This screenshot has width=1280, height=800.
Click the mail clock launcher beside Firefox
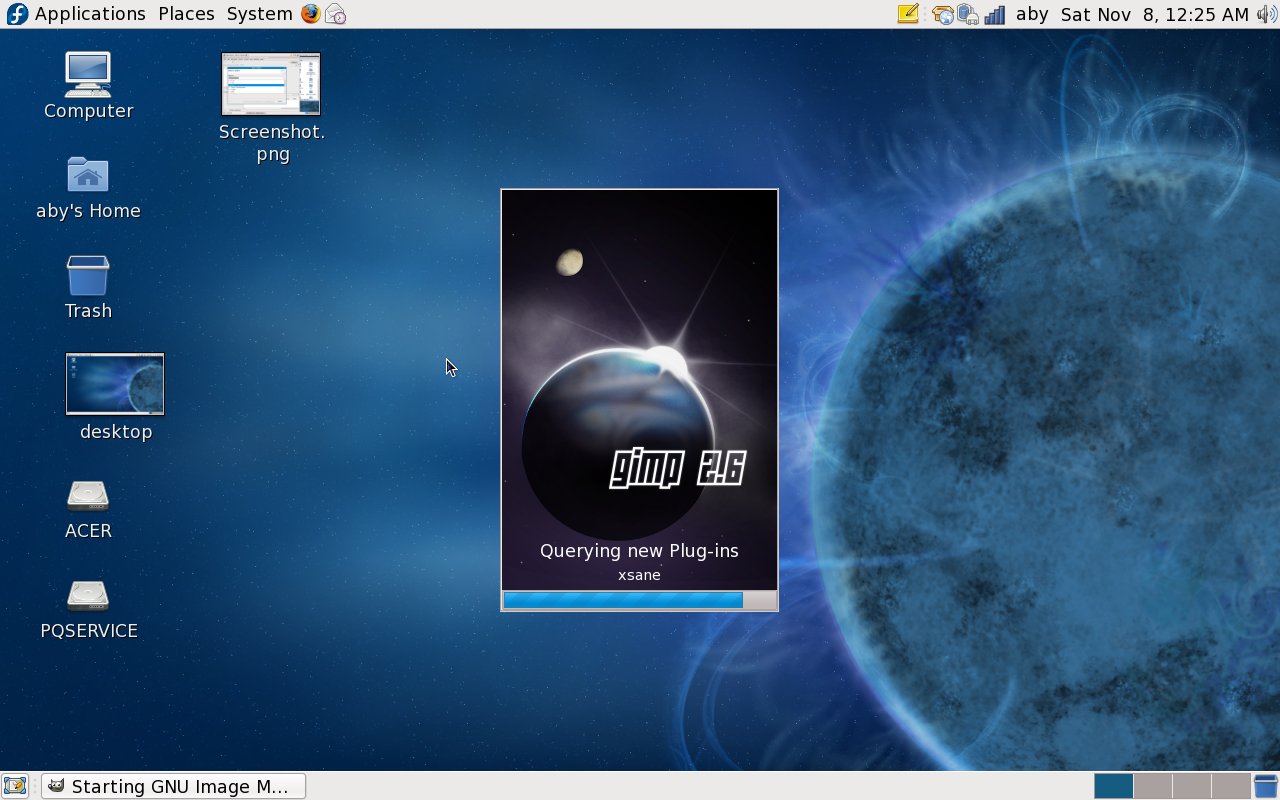[336, 14]
